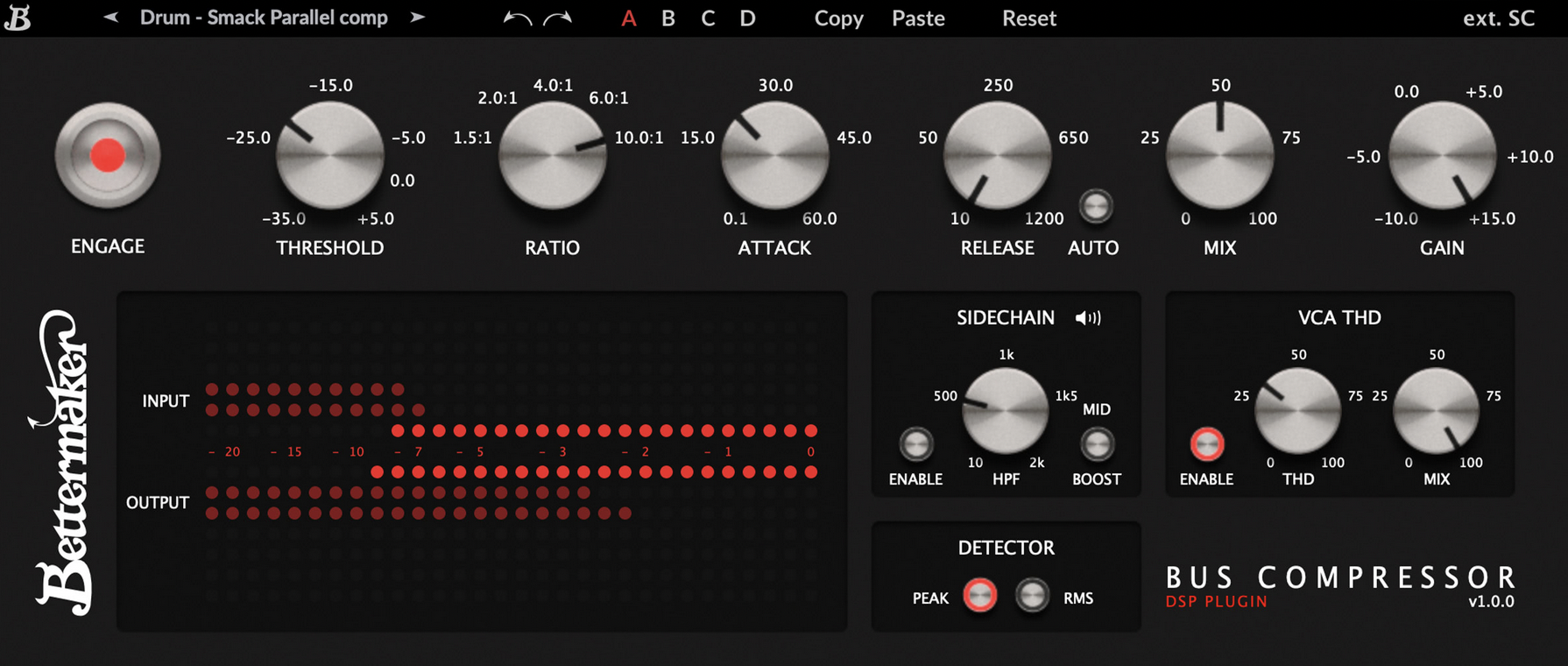Select the PEAK detector mode
The height and width of the screenshot is (666, 1568).
coord(979,596)
